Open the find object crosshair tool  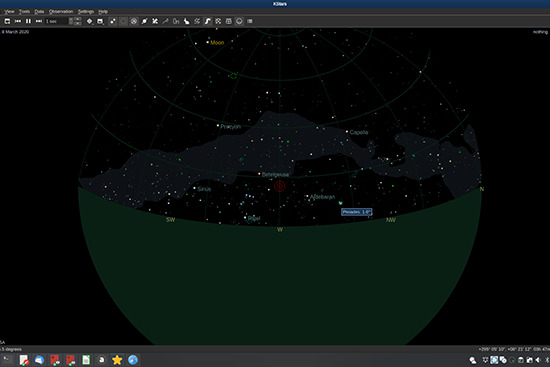[89, 21]
